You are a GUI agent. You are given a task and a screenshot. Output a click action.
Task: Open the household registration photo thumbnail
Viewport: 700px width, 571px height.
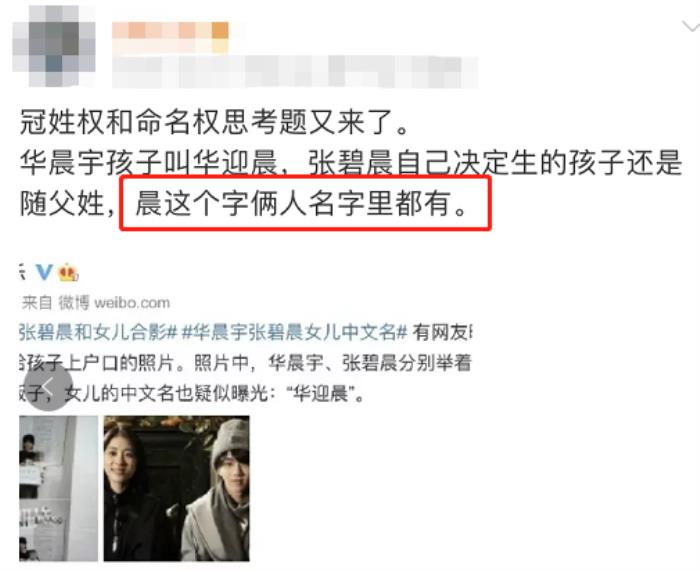point(58,488)
